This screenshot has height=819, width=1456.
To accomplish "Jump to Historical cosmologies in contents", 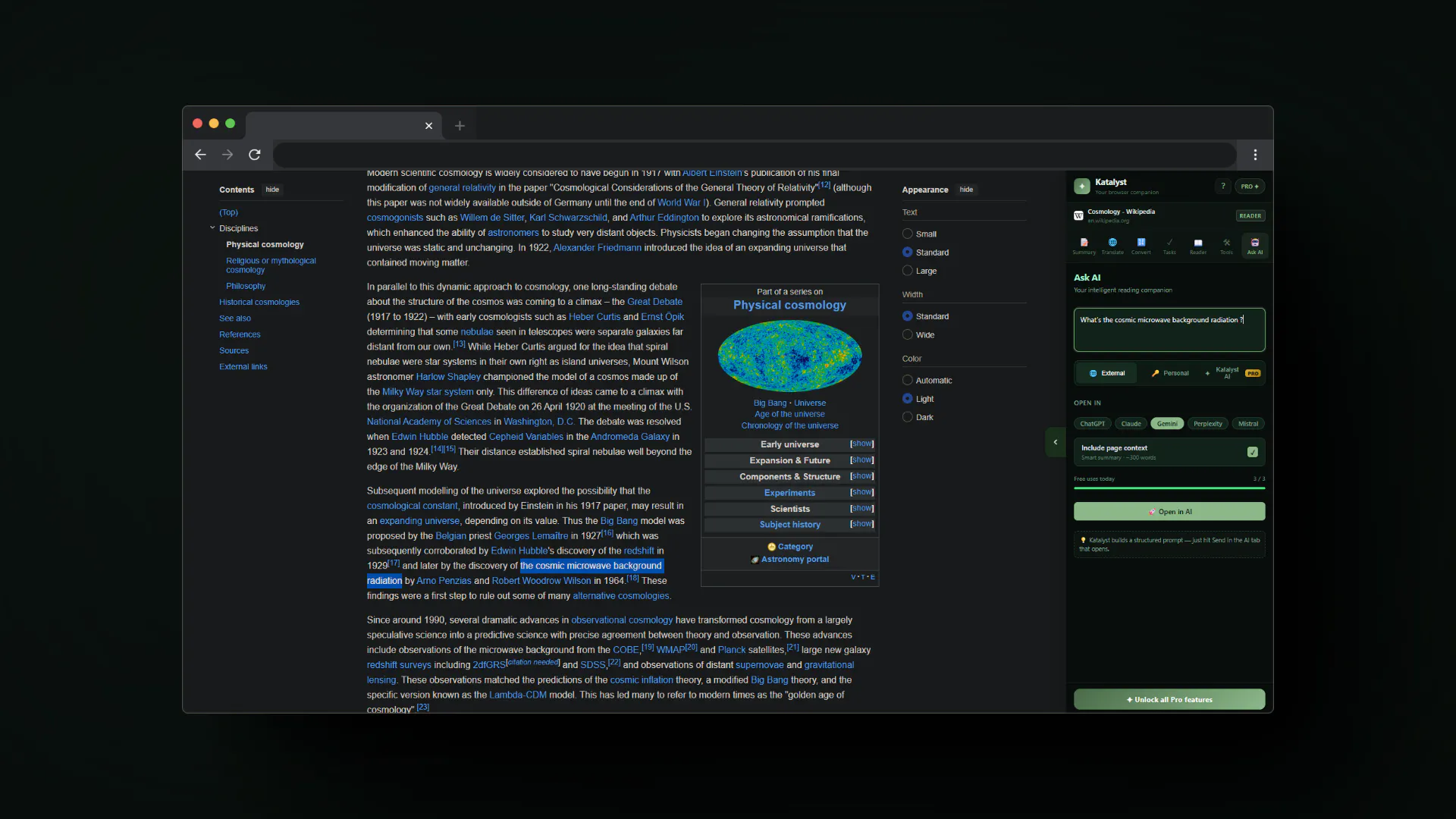I will (259, 302).
